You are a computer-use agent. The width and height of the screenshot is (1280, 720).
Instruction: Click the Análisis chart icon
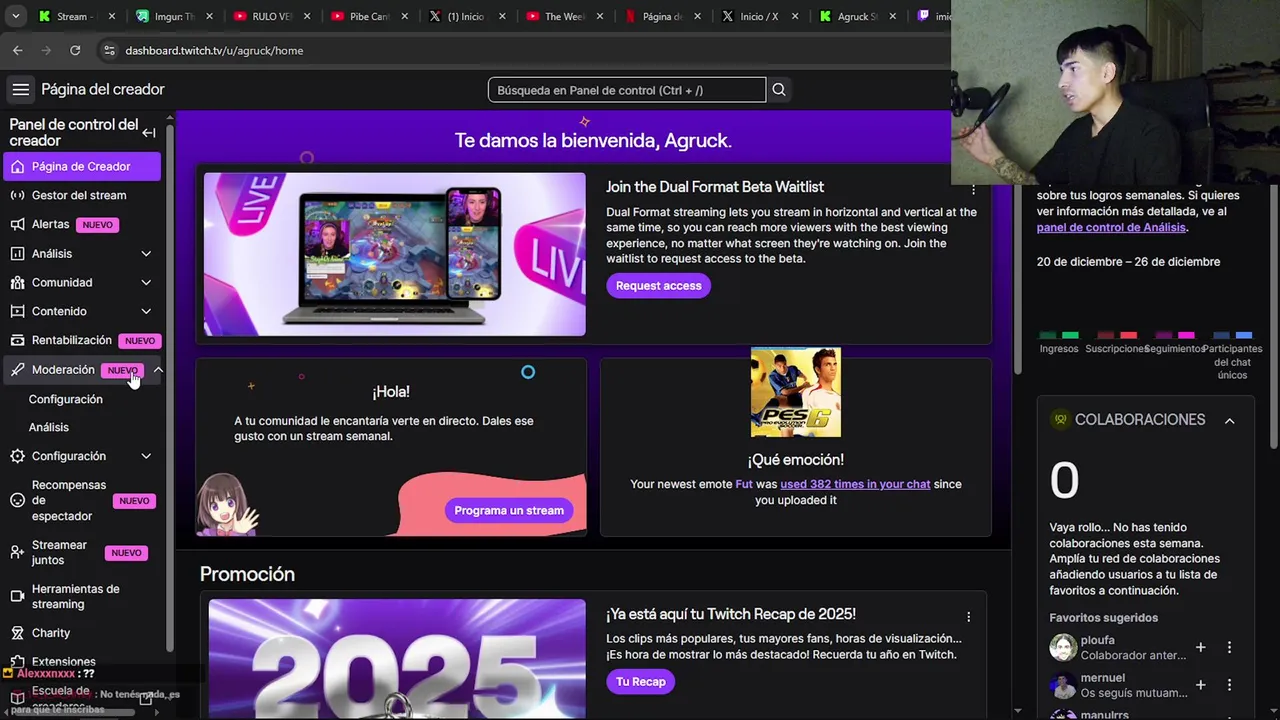(17, 254)
